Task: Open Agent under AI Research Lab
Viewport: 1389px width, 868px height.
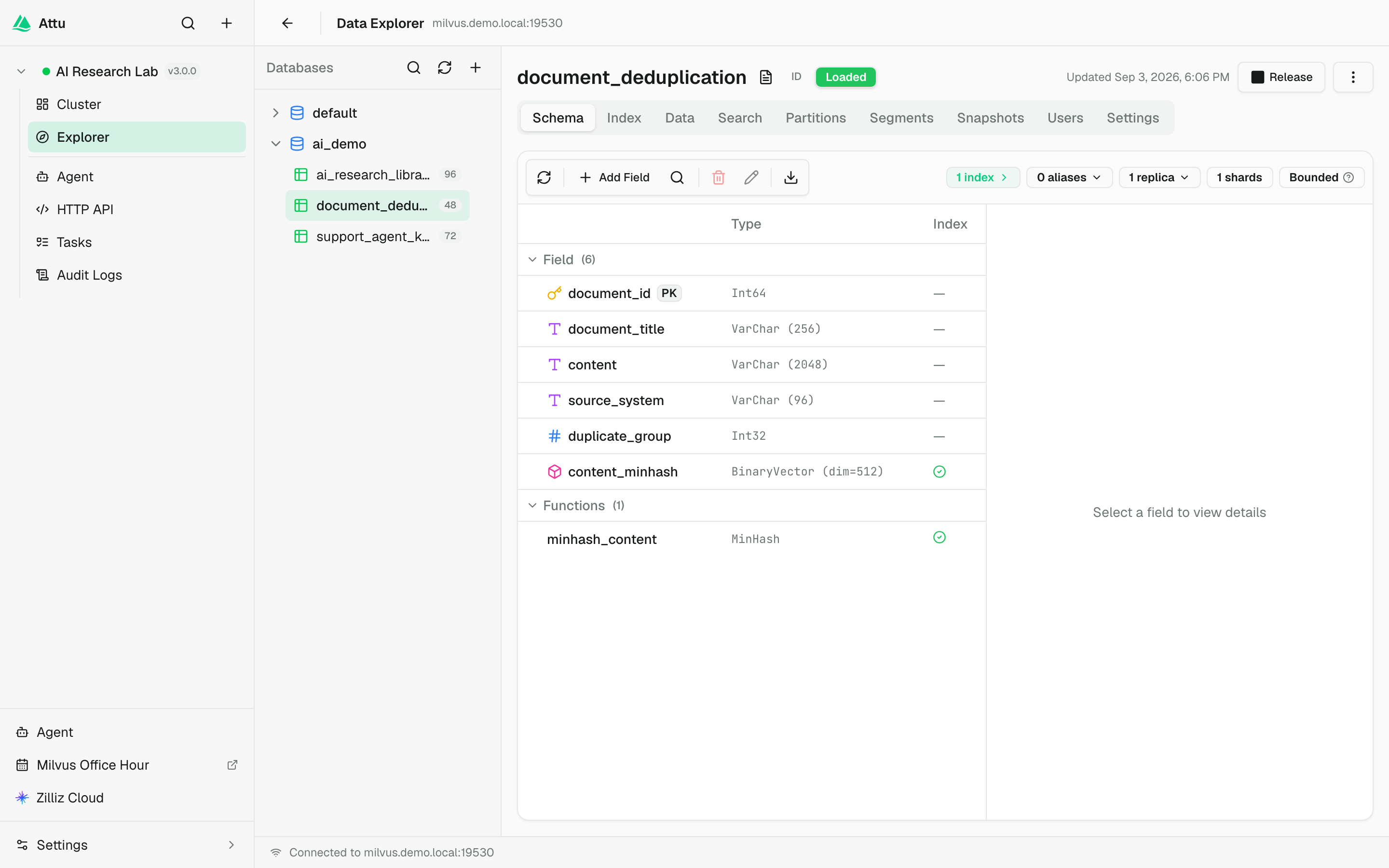Action: coord(136,177)
